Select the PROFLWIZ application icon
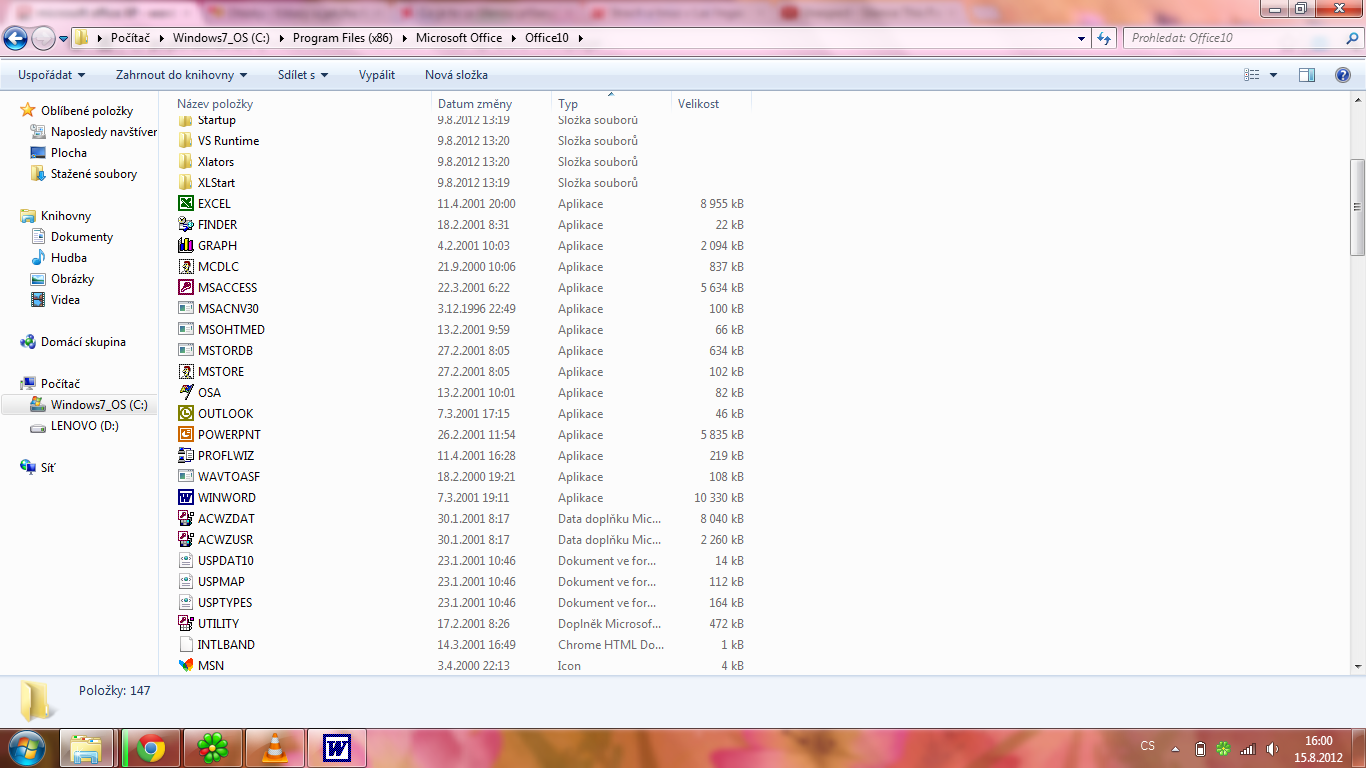 coord(185,456)
